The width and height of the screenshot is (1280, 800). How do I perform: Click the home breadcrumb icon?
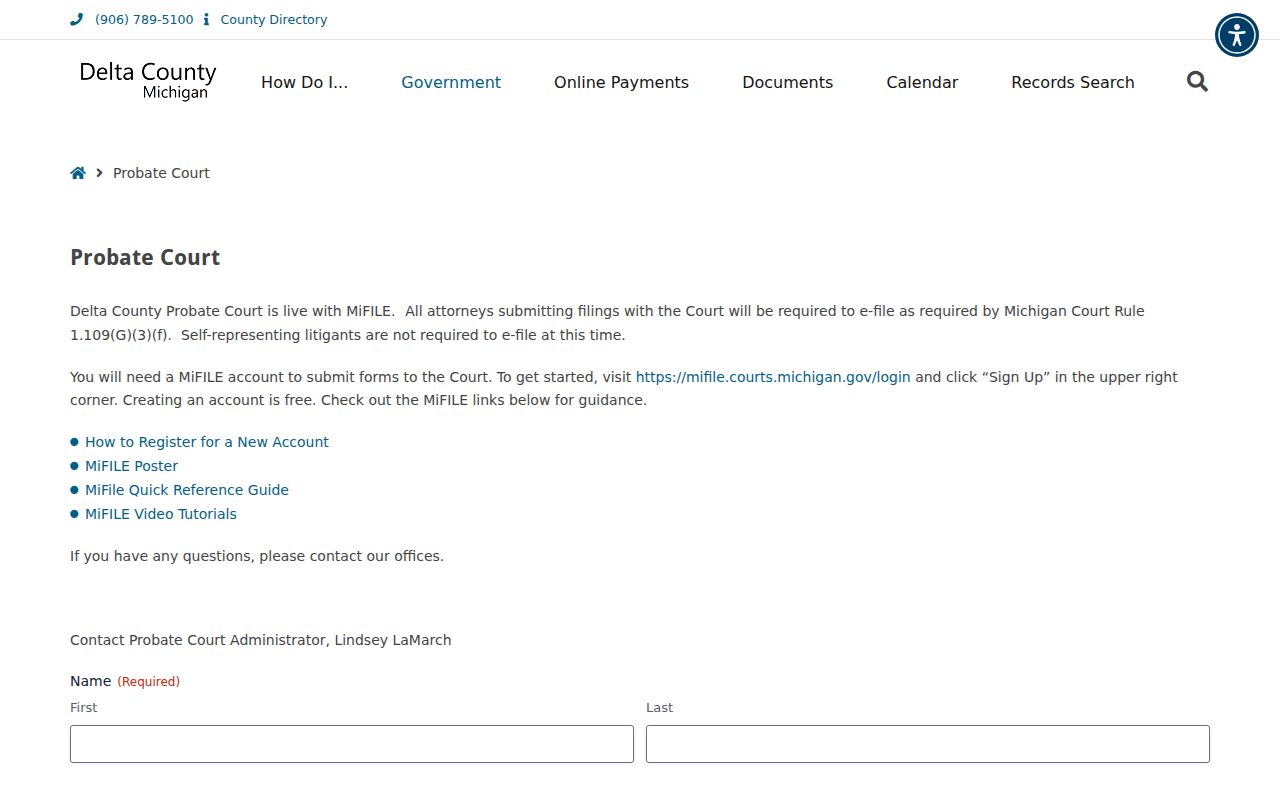pyautogui.click(x=78, y=173)
